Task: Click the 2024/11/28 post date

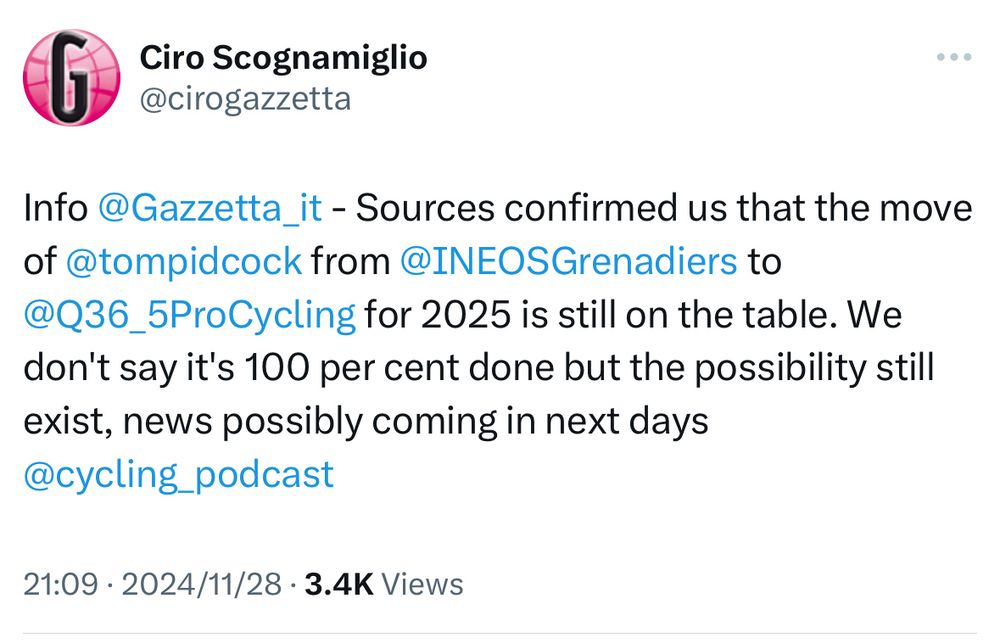Action: [200, 584]
